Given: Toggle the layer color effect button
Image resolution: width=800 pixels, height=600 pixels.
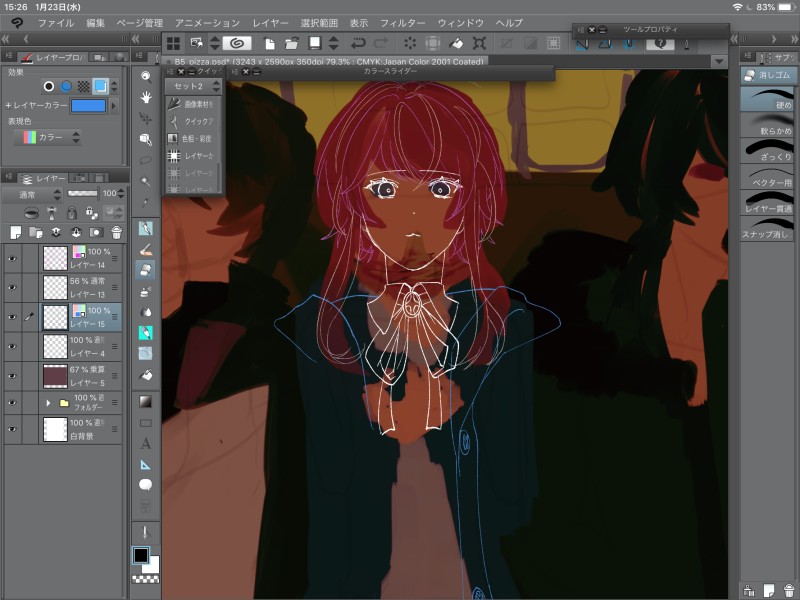Looking at the screenshot, I should (x=101, y=86).
